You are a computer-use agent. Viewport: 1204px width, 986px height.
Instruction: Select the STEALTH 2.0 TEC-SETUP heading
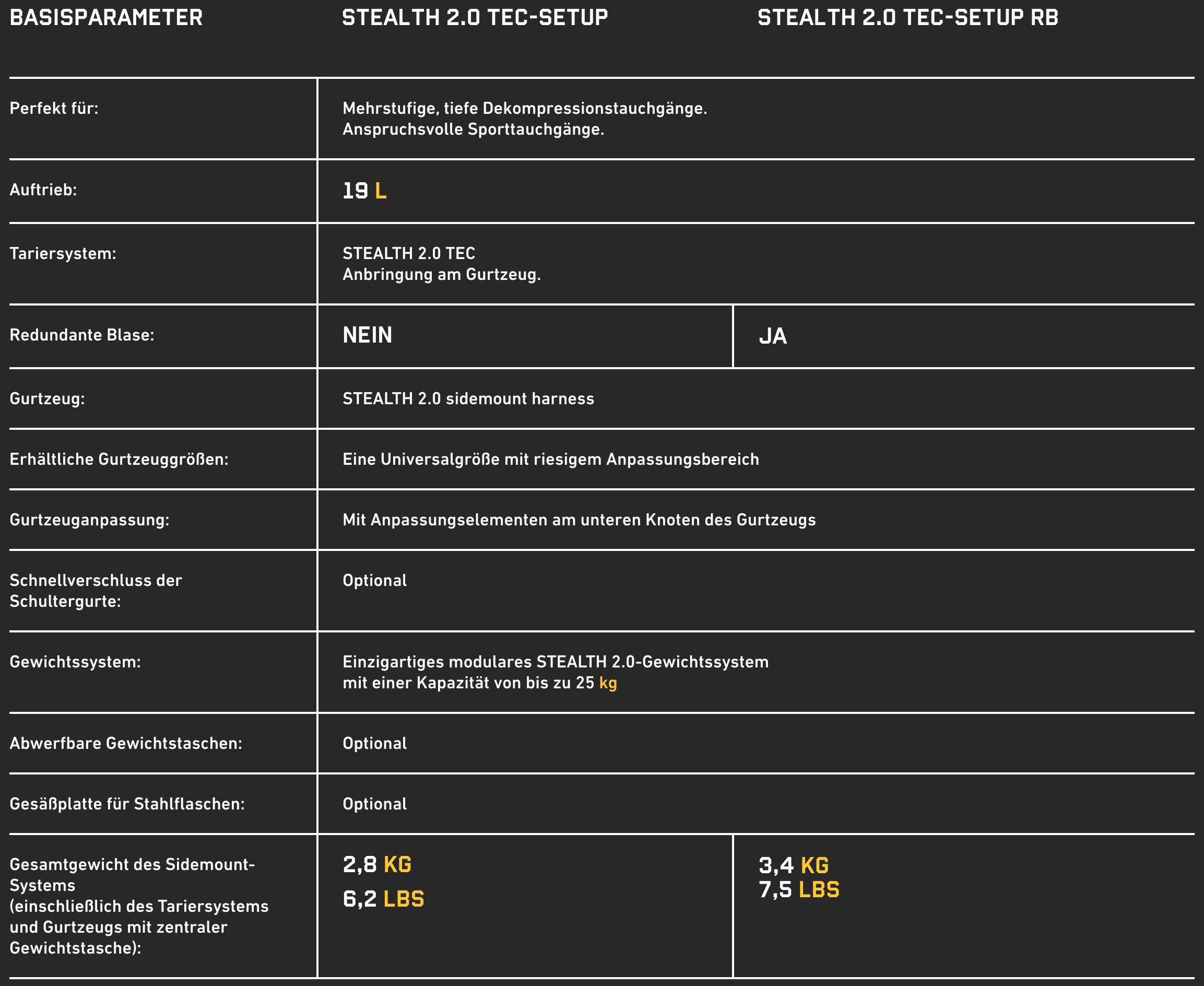tap(475, 18)
